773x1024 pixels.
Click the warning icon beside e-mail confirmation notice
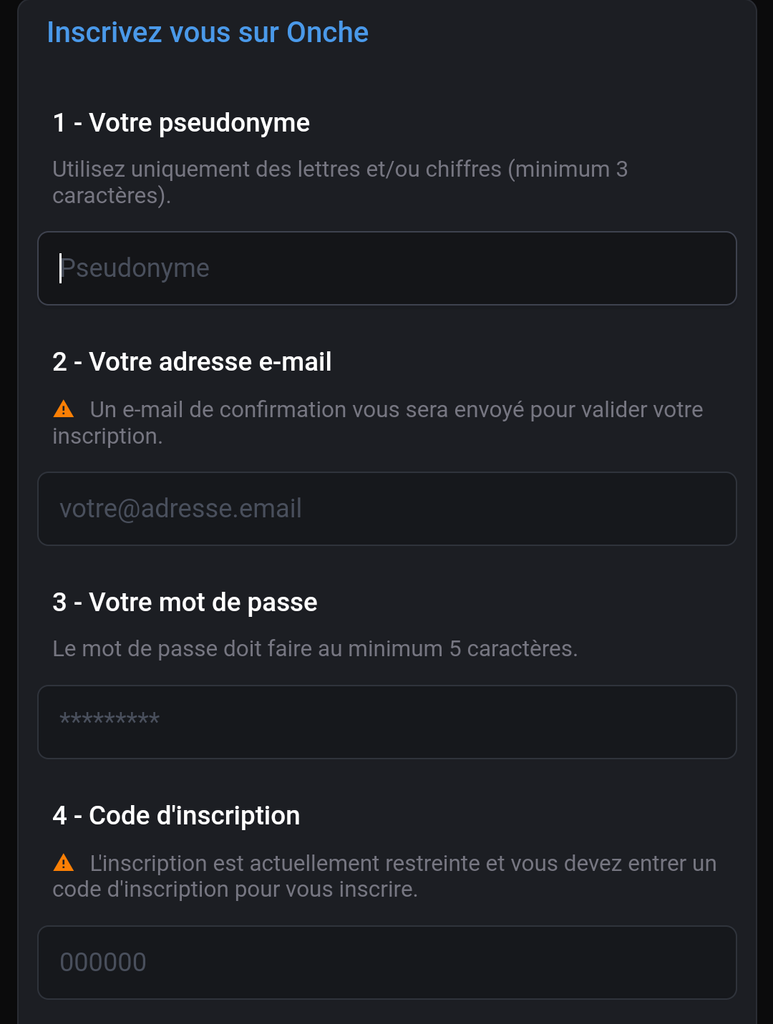[x=64, y=409]
